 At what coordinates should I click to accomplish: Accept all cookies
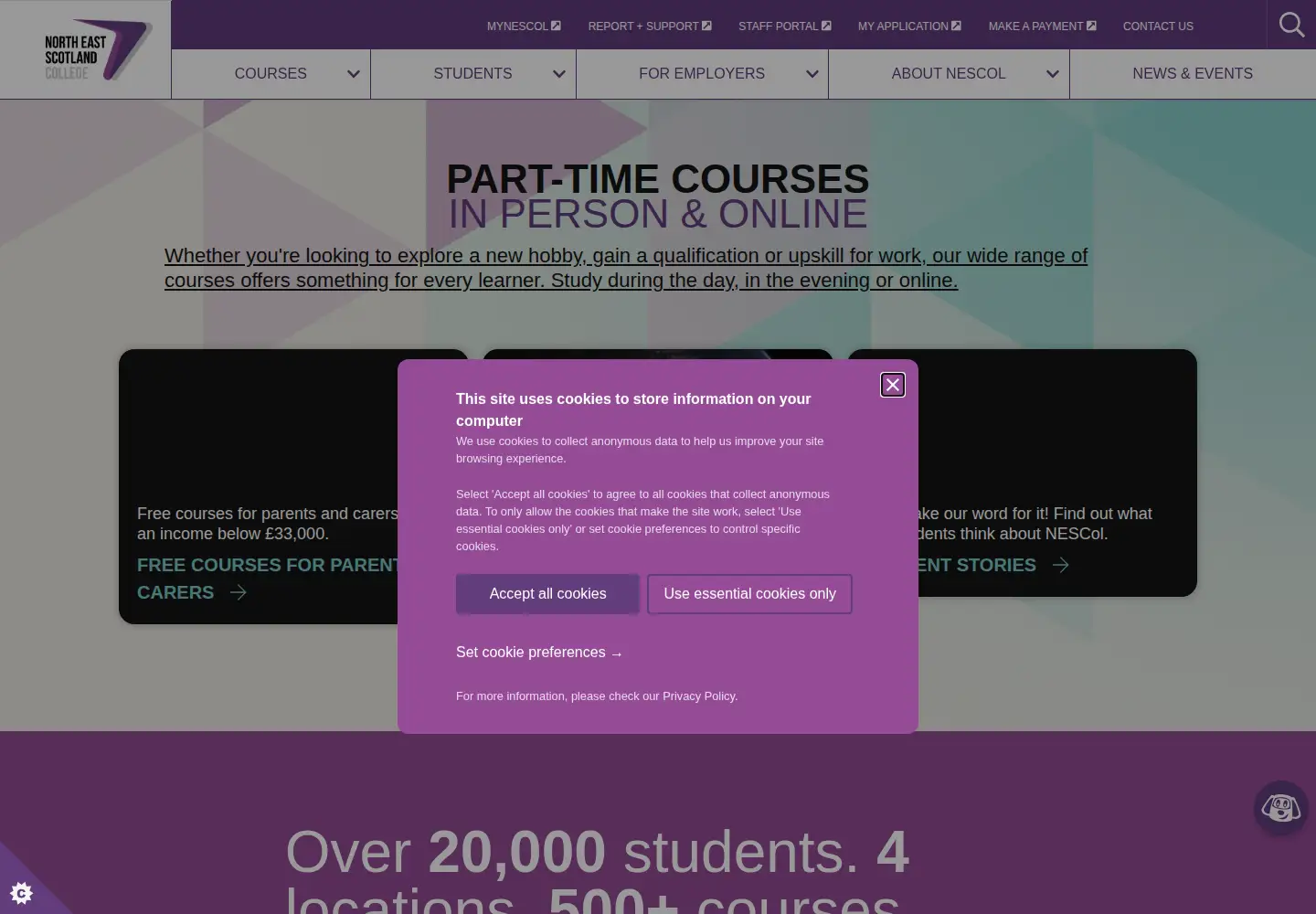[547, 594]
